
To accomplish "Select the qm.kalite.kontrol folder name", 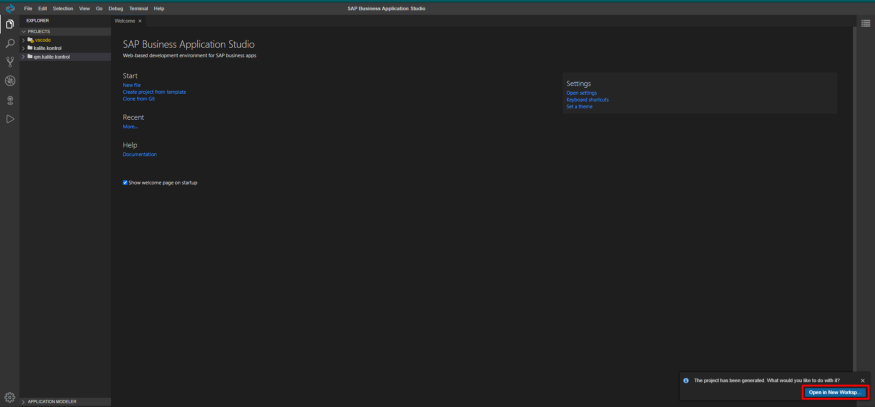I will click(52, 57).
